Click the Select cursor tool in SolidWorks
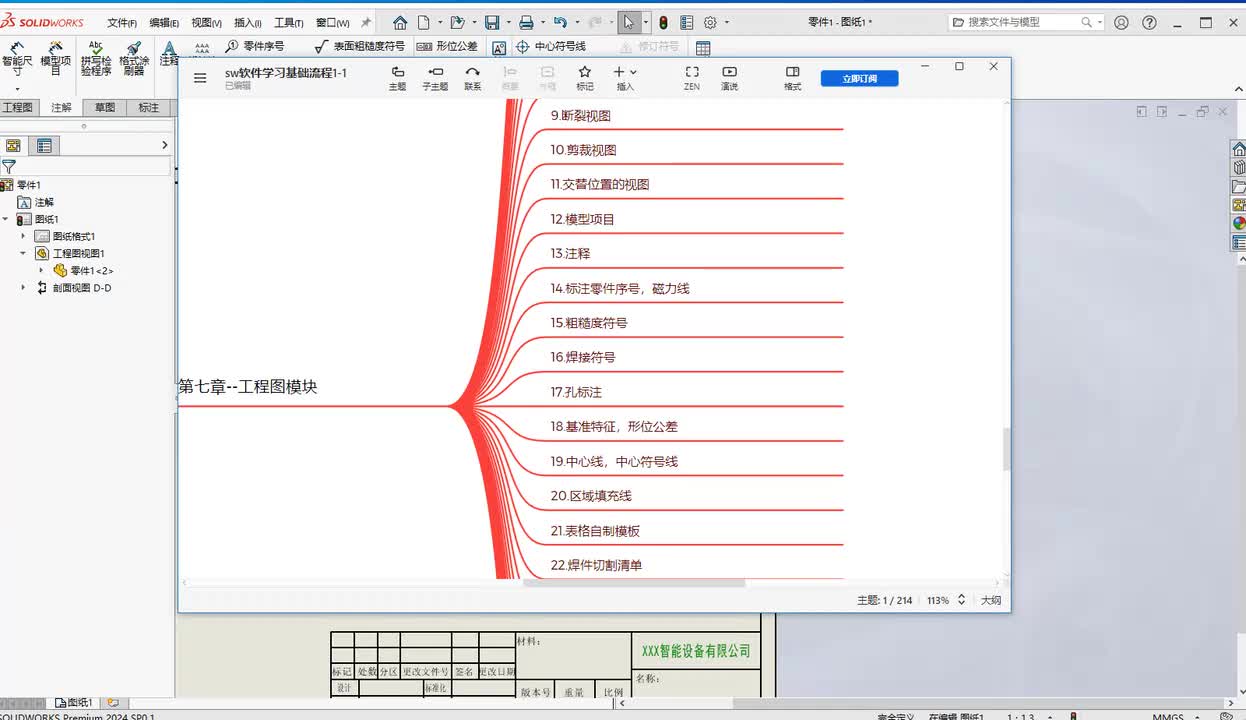Viewport: 1246px width, 720px height. (628, 22)
